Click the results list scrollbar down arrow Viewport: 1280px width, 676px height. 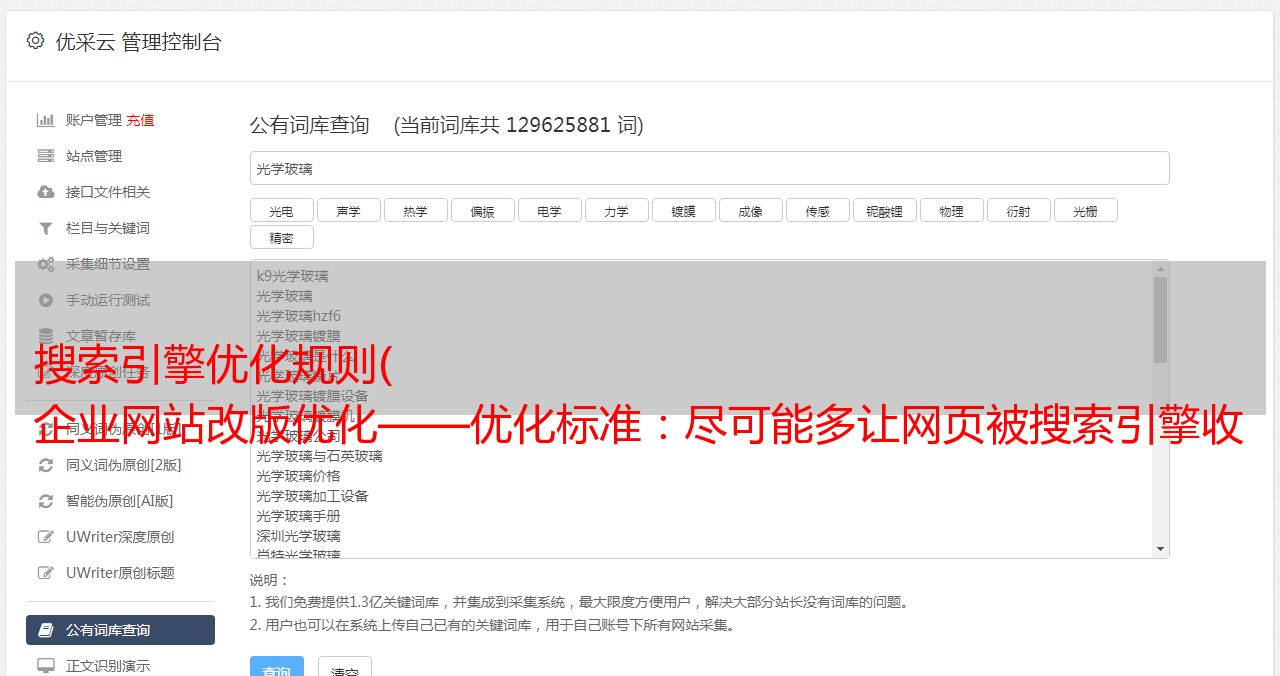1160,549
